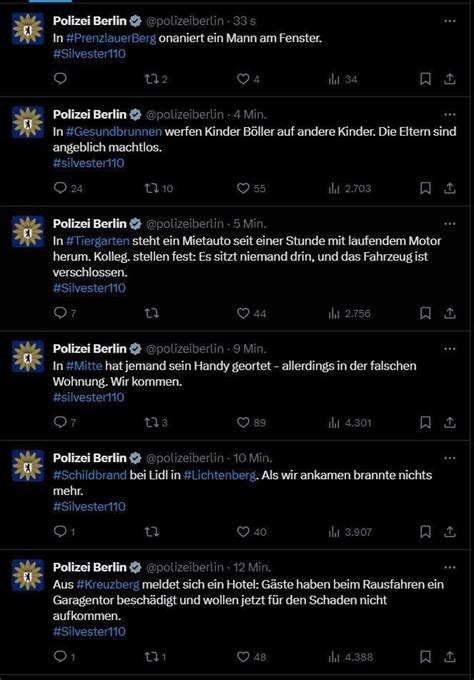Open the three-dot menu on Gesundbrunnen tweet
This screenshot has width=474, height=680.
click(450, 114)
